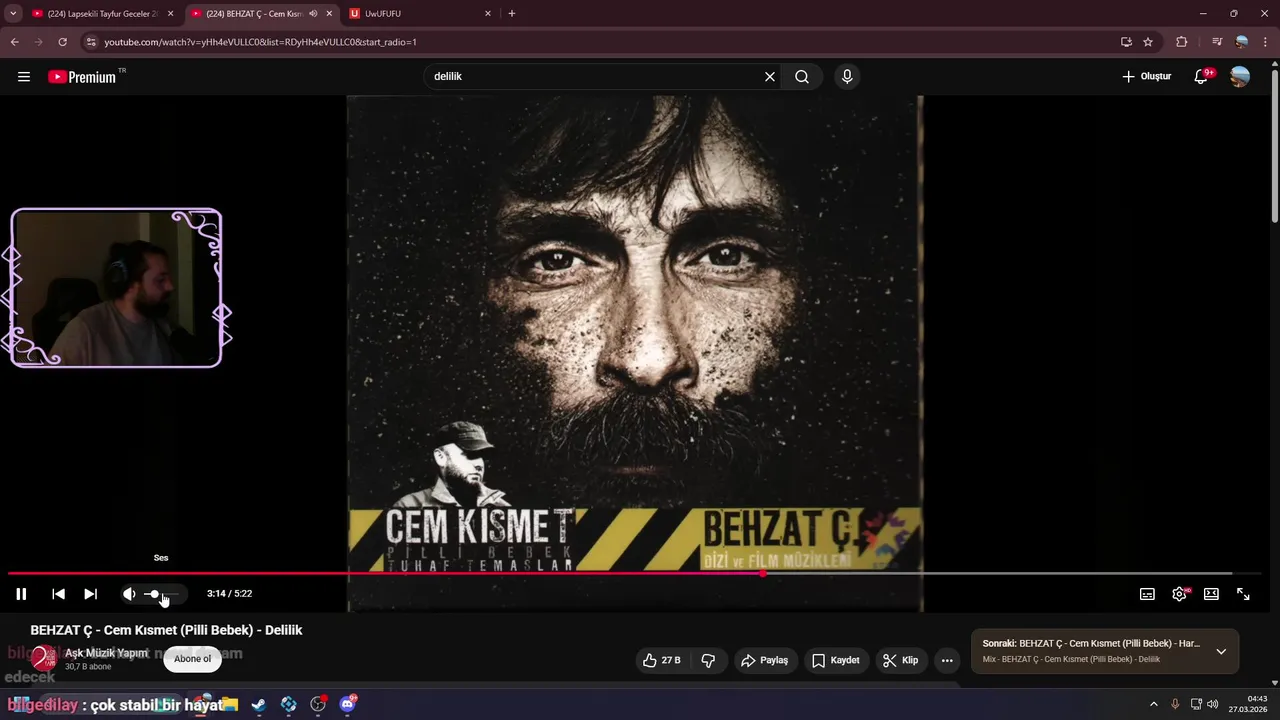The height and width of the screenshot is (720, 1280).
Task: Create clip with Klip button
Action: coord(900,660)
